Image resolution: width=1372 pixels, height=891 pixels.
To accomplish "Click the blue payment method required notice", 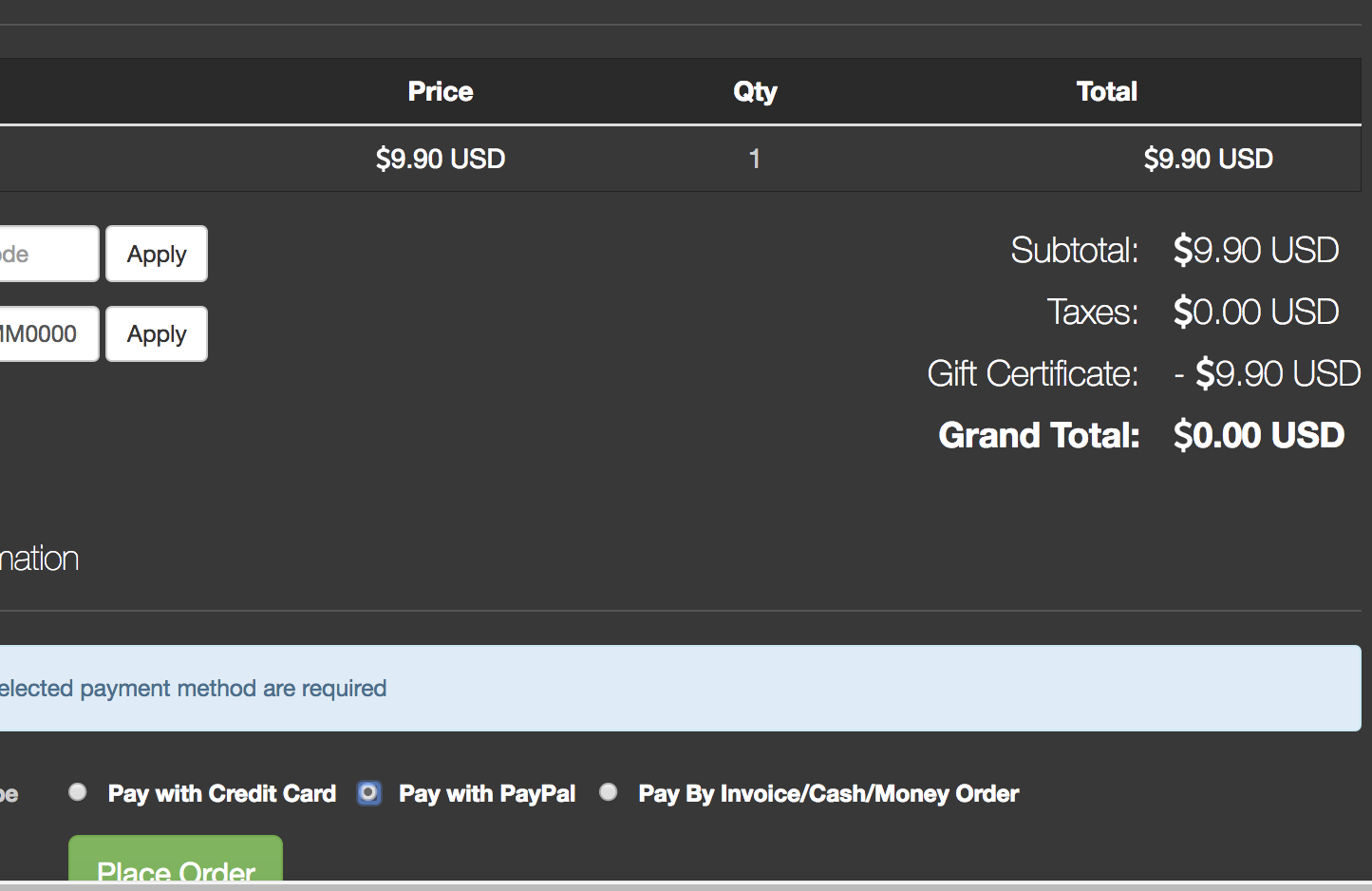I will (x=665, y=688).
